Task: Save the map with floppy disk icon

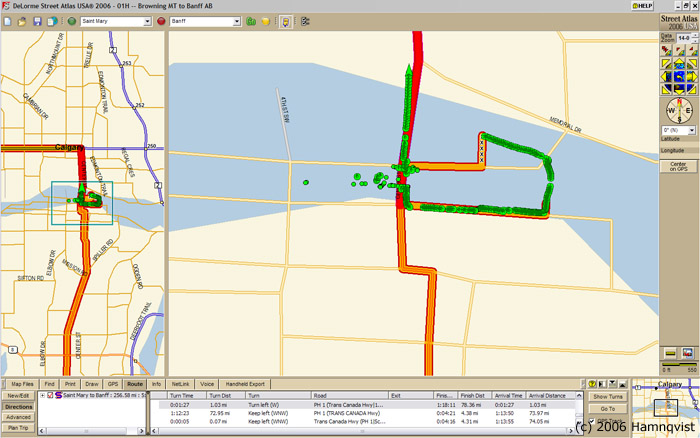Action: coord(37,21)
